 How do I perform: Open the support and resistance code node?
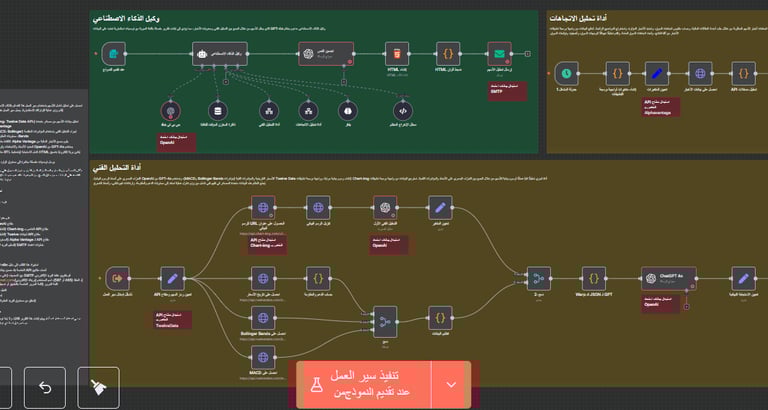(318, 279)
